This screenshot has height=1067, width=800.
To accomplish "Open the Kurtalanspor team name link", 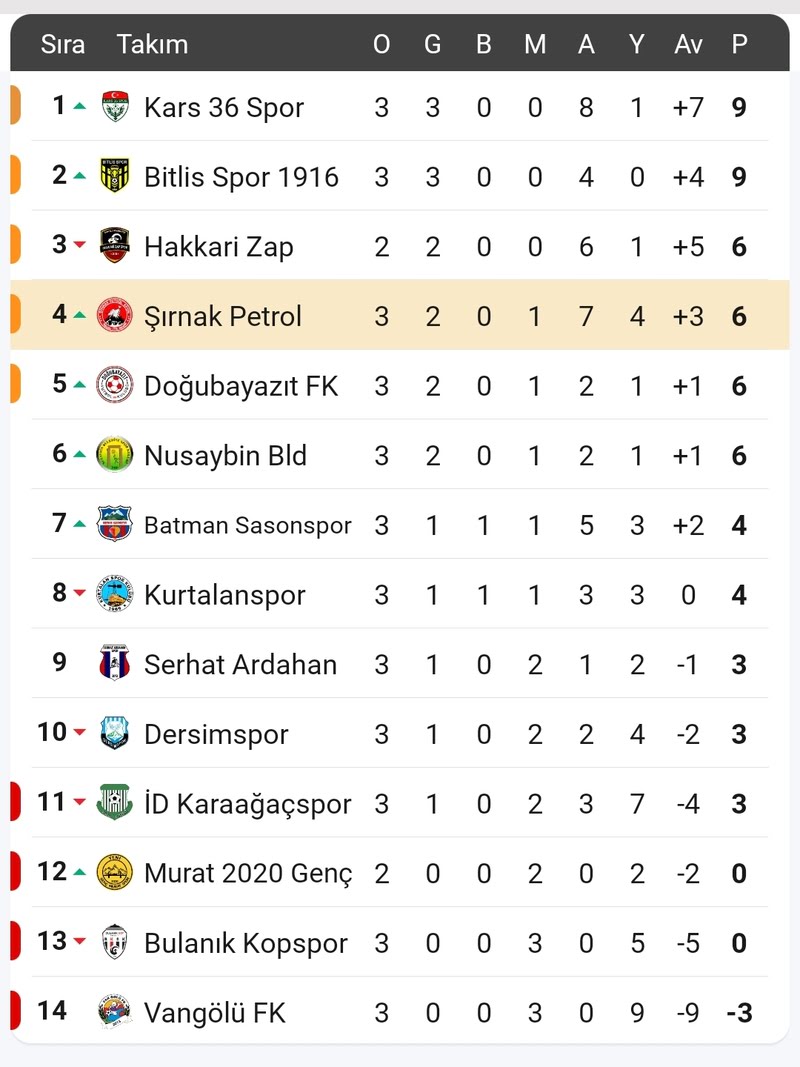I will click(224, 595).
